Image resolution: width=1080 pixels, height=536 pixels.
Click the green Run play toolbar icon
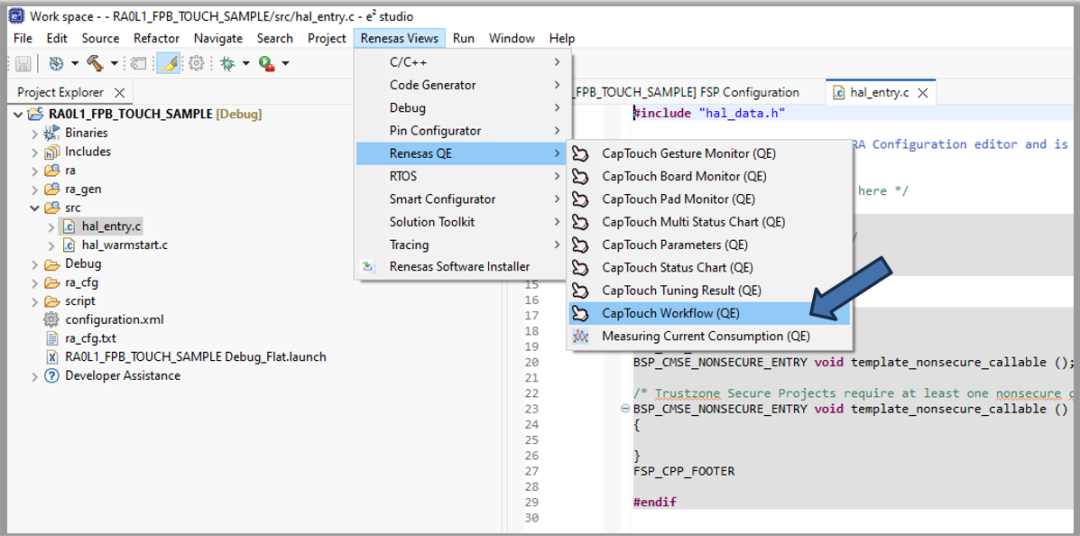[266, 63]
